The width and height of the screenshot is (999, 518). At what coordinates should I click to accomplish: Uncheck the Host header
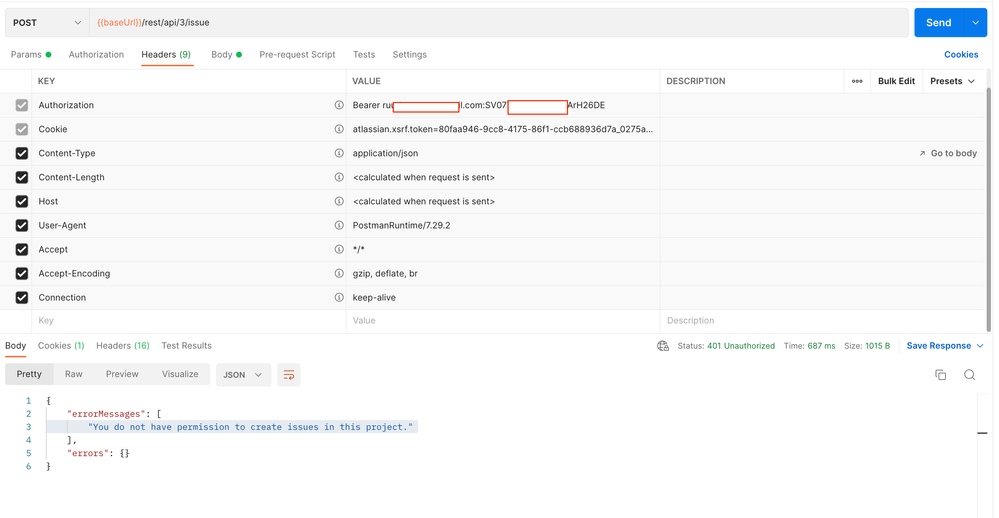pos(22,201)
